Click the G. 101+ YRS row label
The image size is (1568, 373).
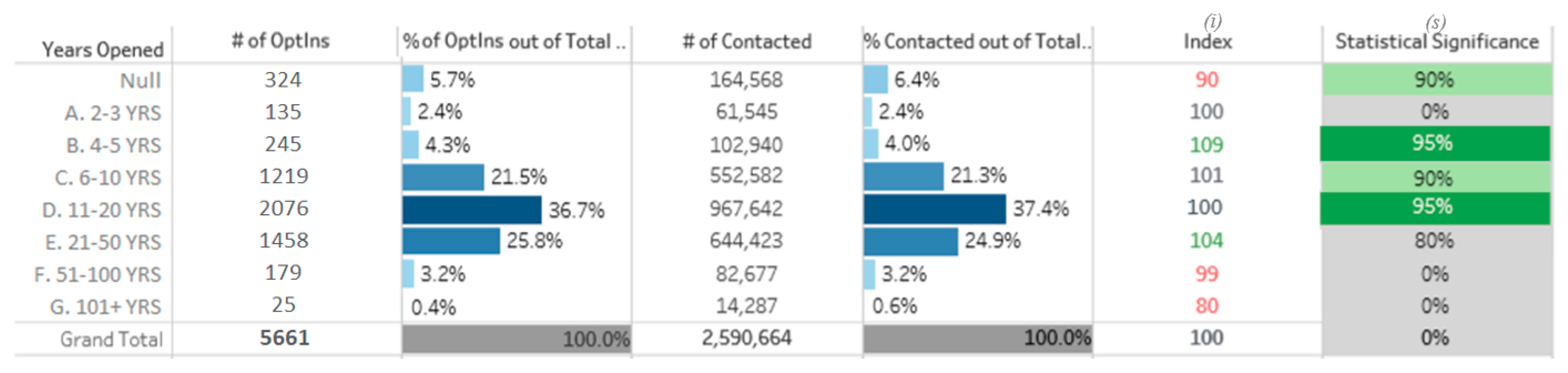pyautogui.click(x=105, y=306)
